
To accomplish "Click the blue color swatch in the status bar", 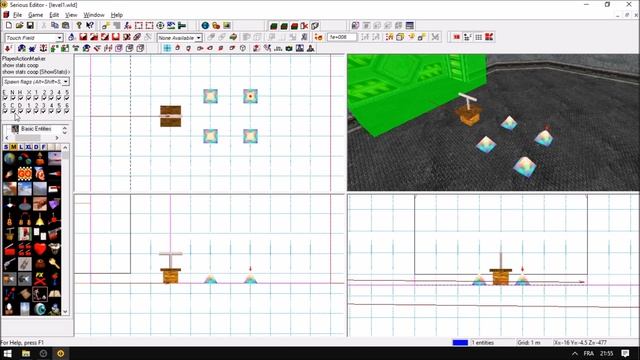I will [460, 342].
